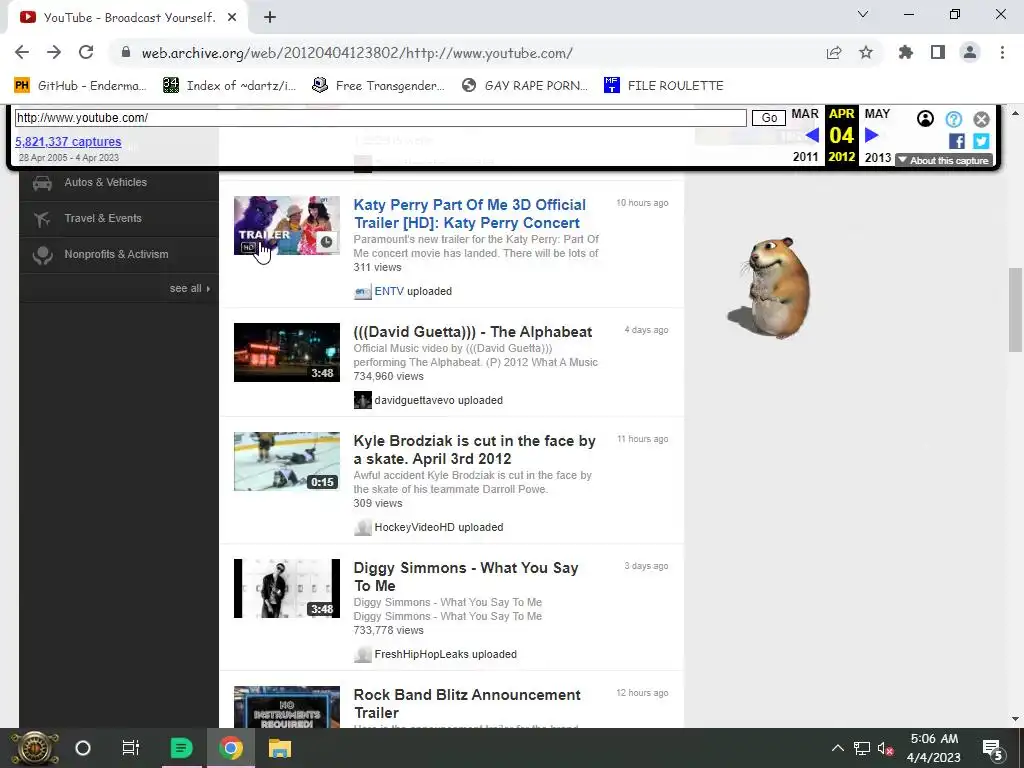1024x768 pixels.
Task: Open Rock Band Blitz Announcement Trailer title
Action: tap(467, 704)
